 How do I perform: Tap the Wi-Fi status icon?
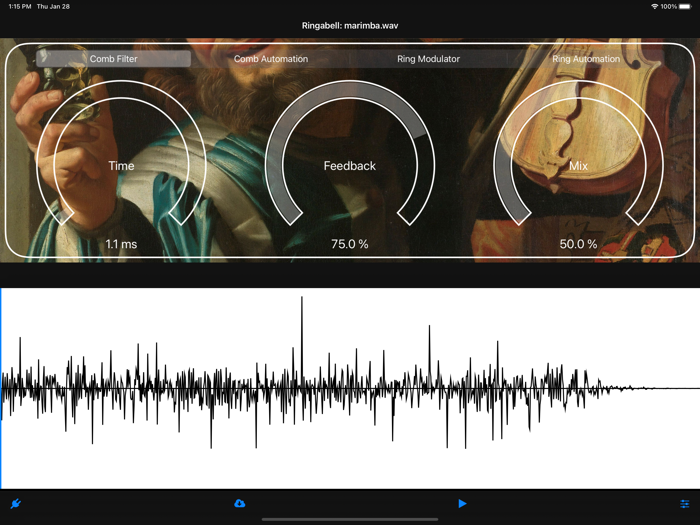(x=655, y=7)
